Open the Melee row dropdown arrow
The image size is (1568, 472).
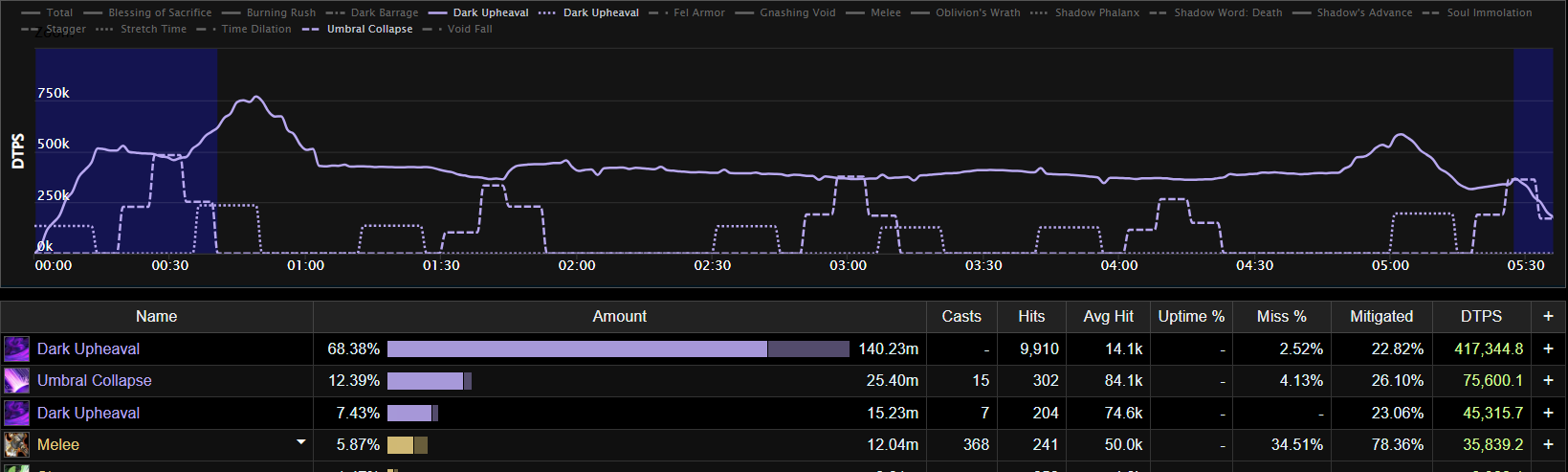coord(301,442)
